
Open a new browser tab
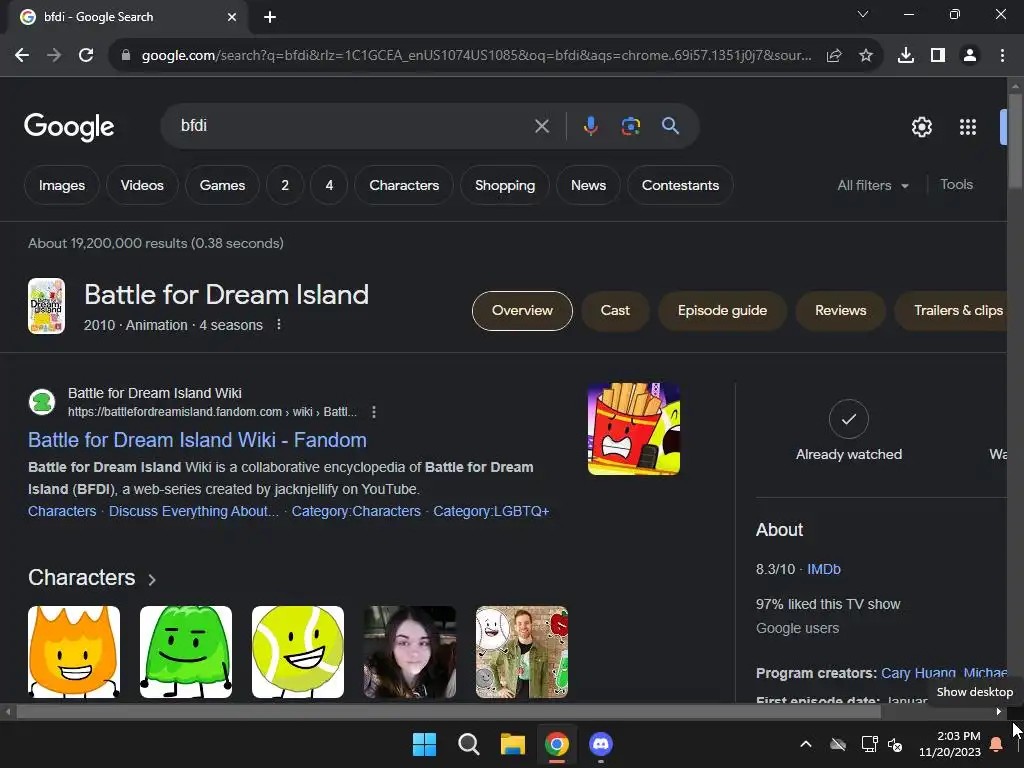point(270,17)
